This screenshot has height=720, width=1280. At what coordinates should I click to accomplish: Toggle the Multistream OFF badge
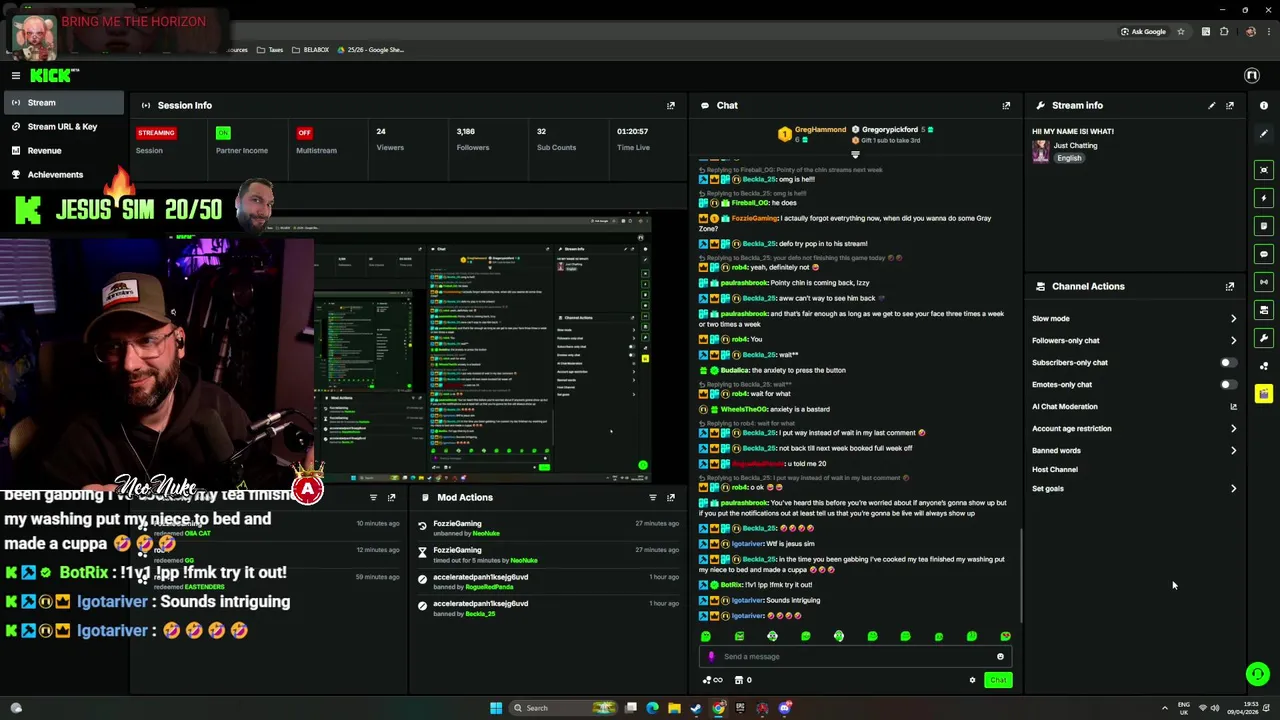pos(304,132)
